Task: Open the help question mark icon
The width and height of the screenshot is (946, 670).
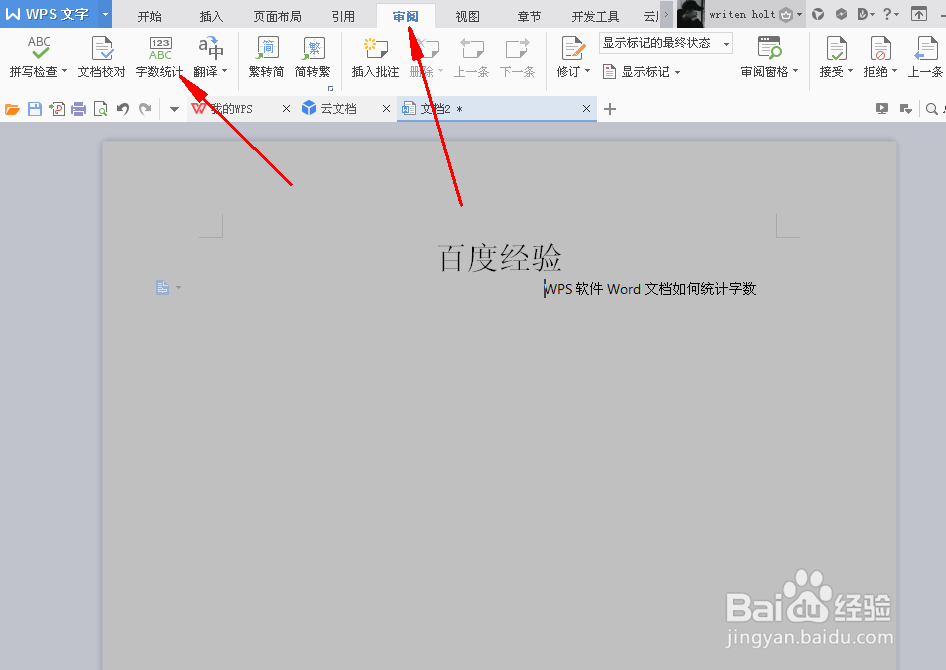Action: click(887, 14)
